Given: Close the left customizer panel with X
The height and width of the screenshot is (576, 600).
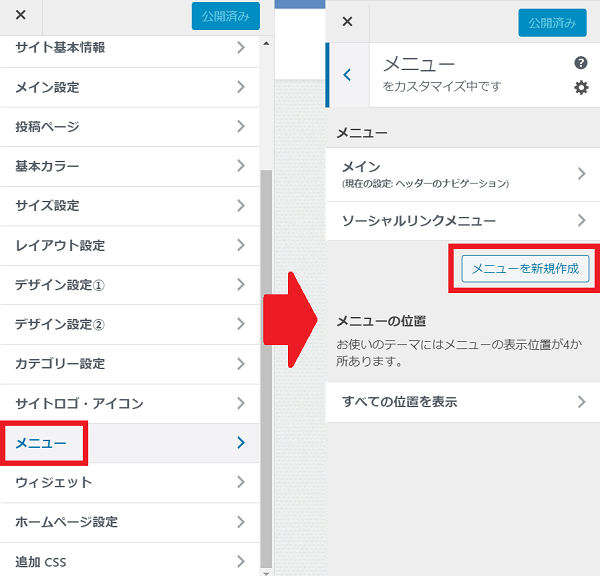Looking at the screenshot, I should [x=21, y=16].
